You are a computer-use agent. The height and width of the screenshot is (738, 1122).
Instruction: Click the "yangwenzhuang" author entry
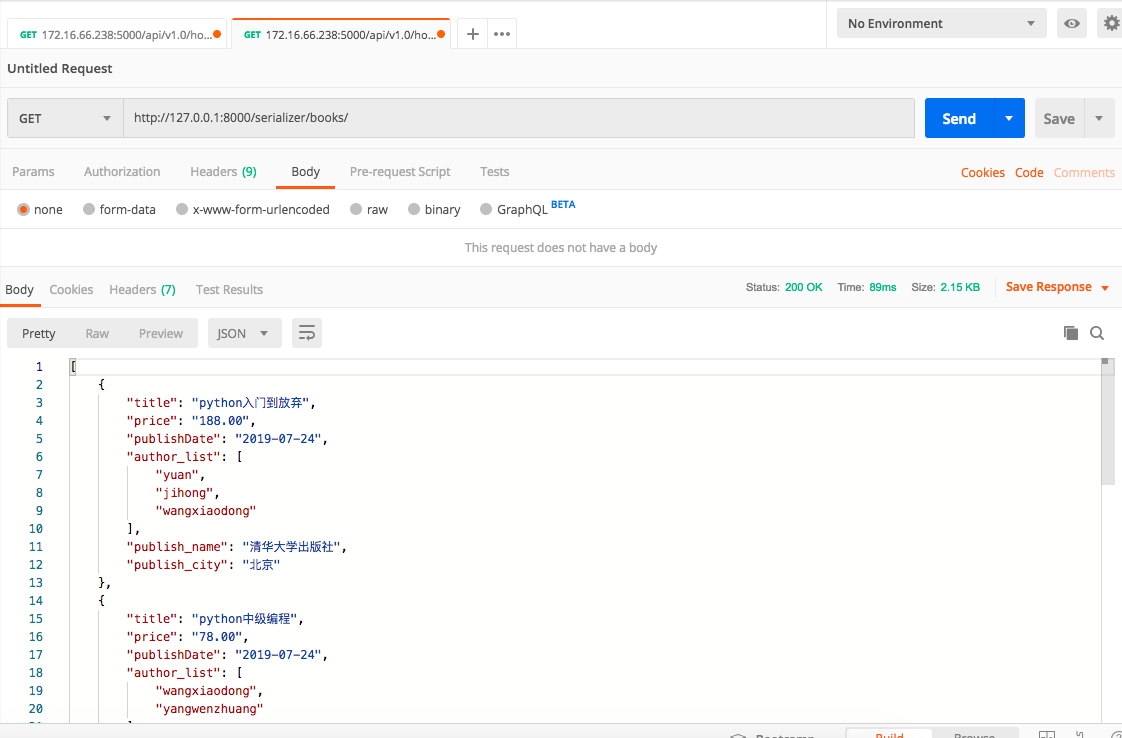click(x=209, y=709)
